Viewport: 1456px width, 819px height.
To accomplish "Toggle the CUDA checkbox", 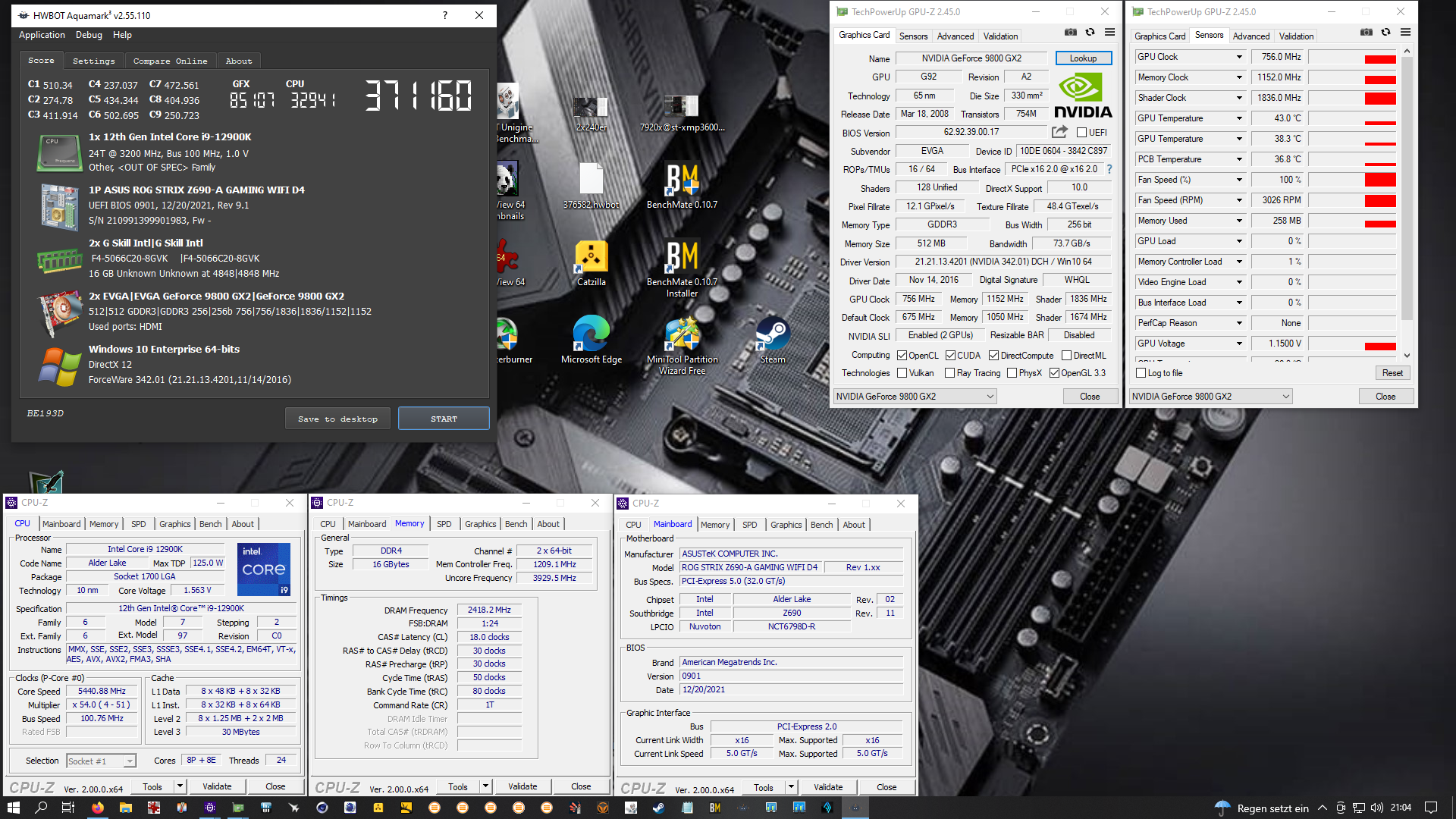I will tap(950, 355).
